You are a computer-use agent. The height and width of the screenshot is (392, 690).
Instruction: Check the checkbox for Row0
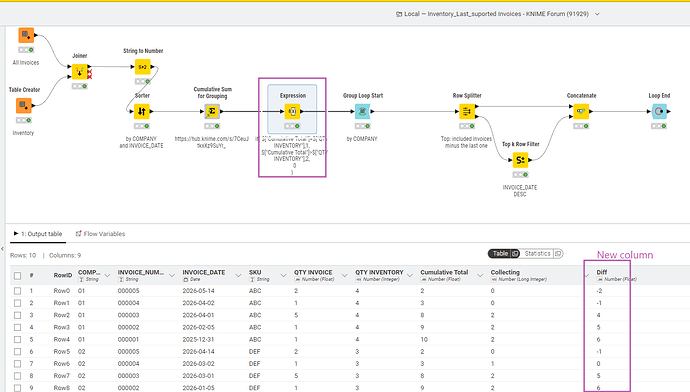(18, 291)
